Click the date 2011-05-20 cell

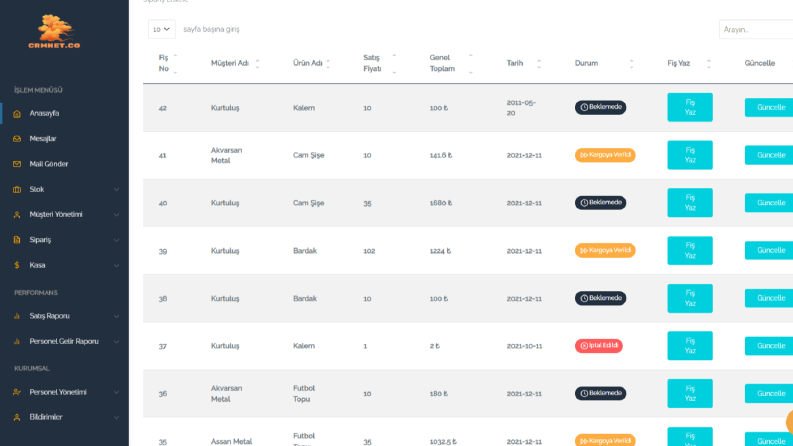point(521,108)
